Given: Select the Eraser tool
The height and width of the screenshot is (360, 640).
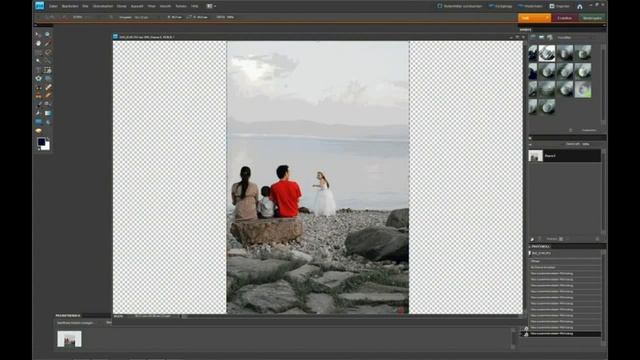Looking at the screenshot, I should (x=47, y=96).
